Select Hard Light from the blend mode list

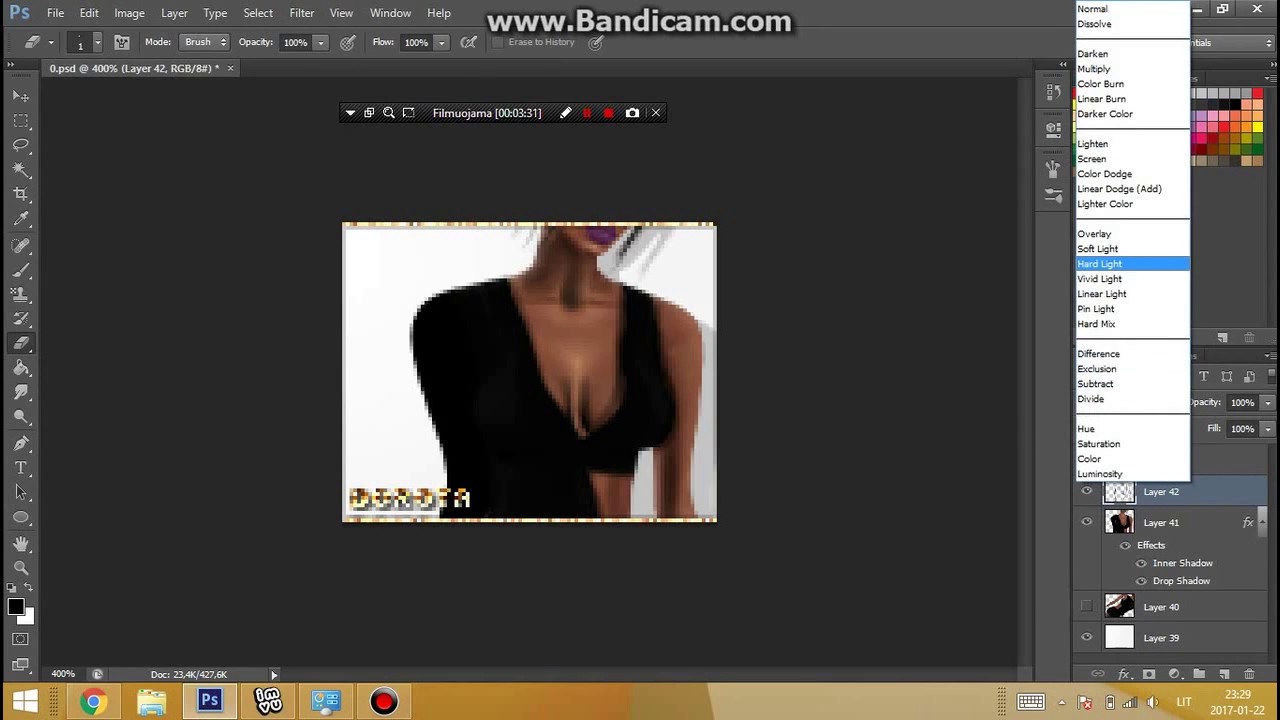pyautogui.click(x=1100, y=263)
